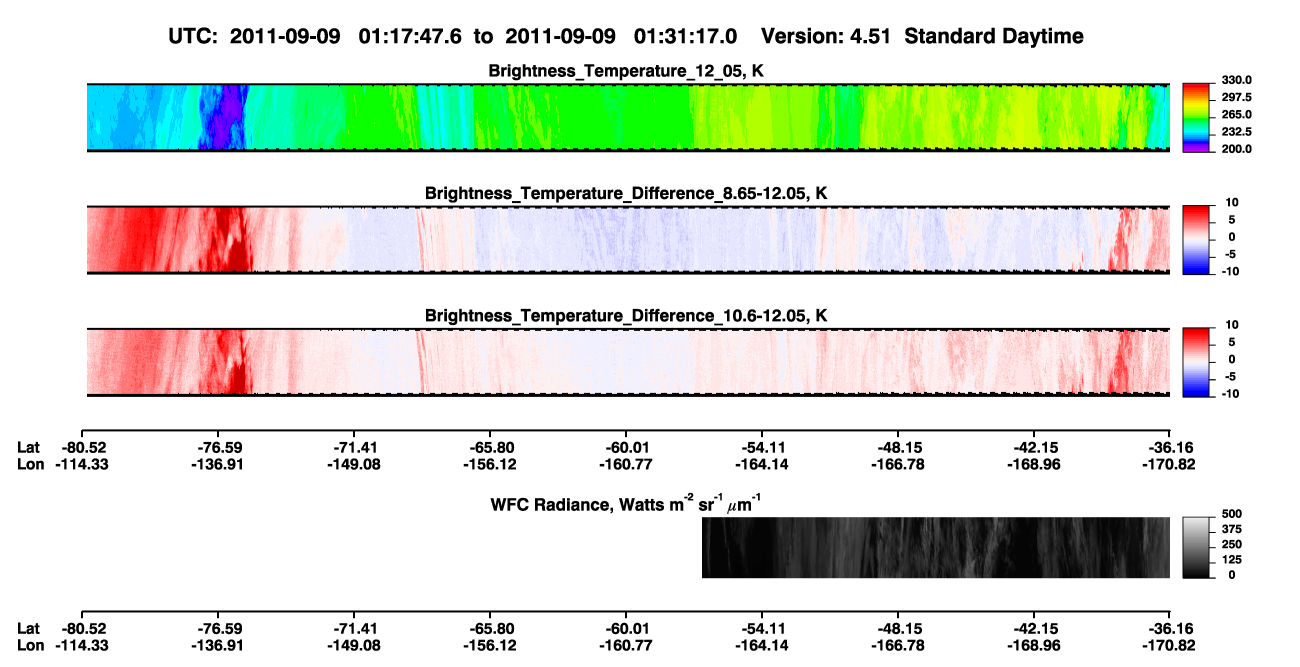
Task: Click the 125 tick on the WFC color bar
Action: [x=1233, y=559]
